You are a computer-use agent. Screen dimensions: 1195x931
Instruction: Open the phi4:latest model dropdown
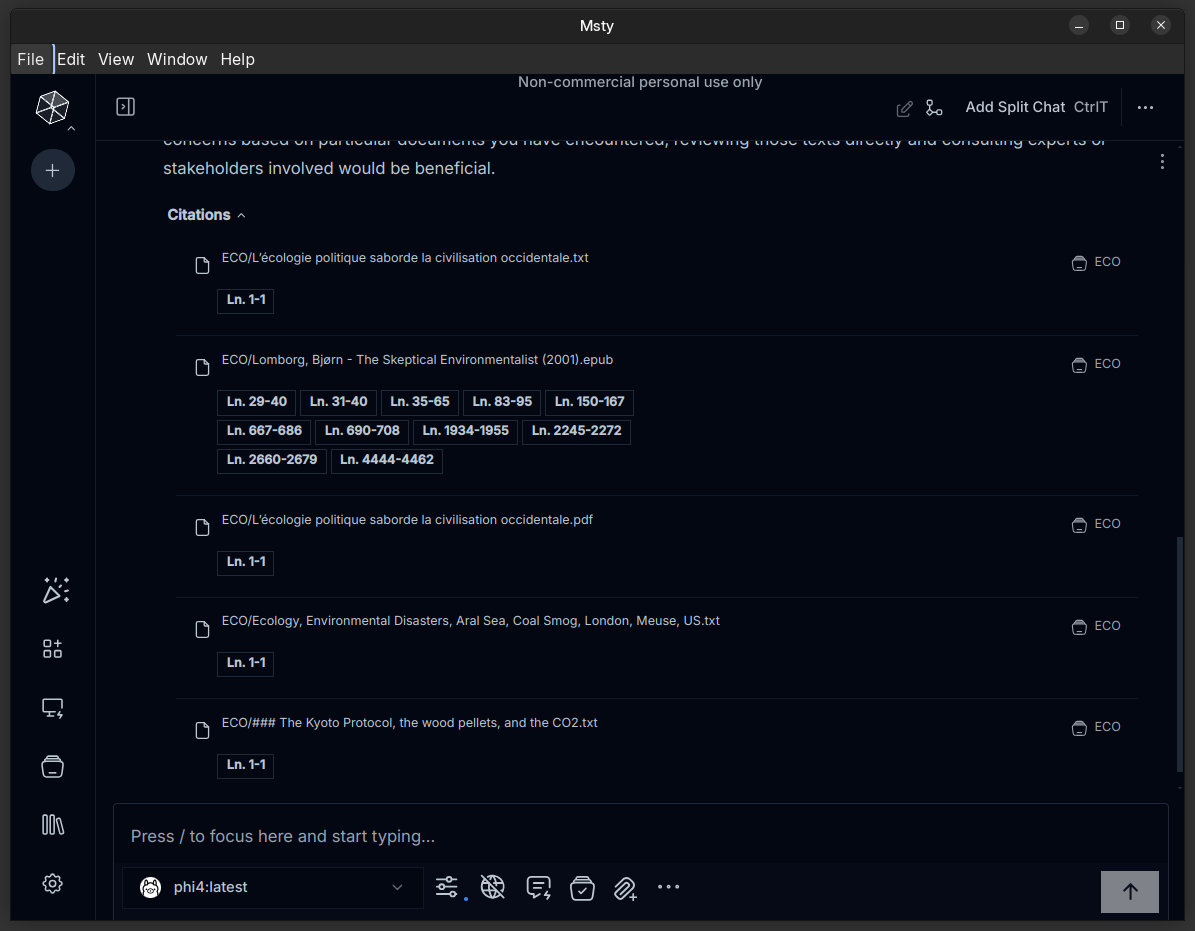(x=272, y=887)
